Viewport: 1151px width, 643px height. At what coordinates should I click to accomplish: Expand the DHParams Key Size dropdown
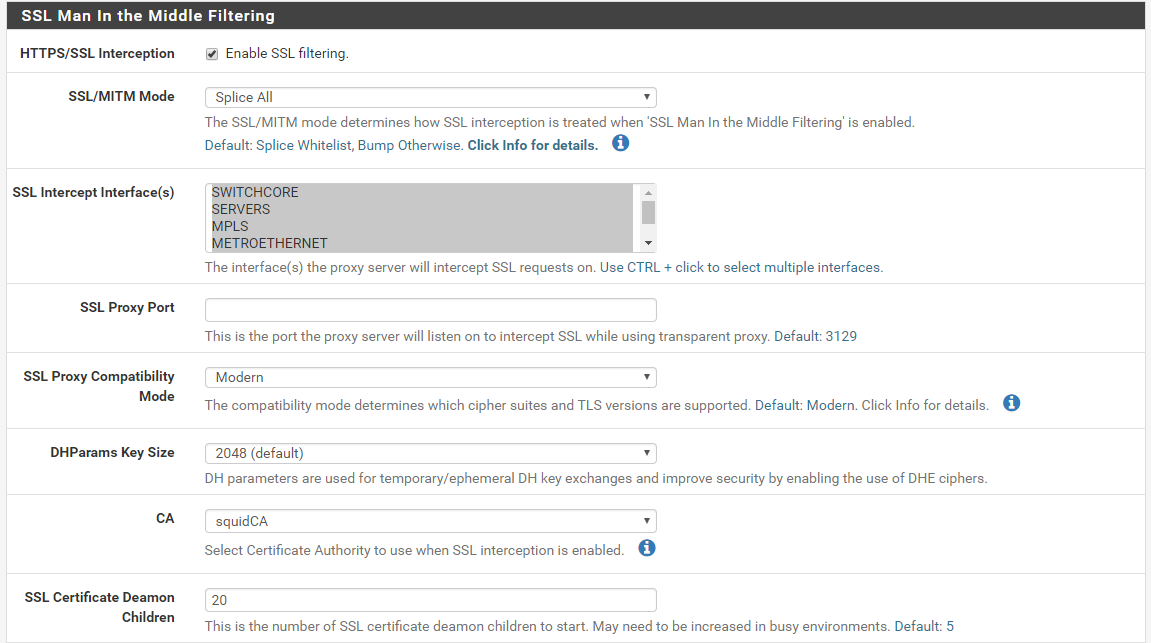pos(430,453)
